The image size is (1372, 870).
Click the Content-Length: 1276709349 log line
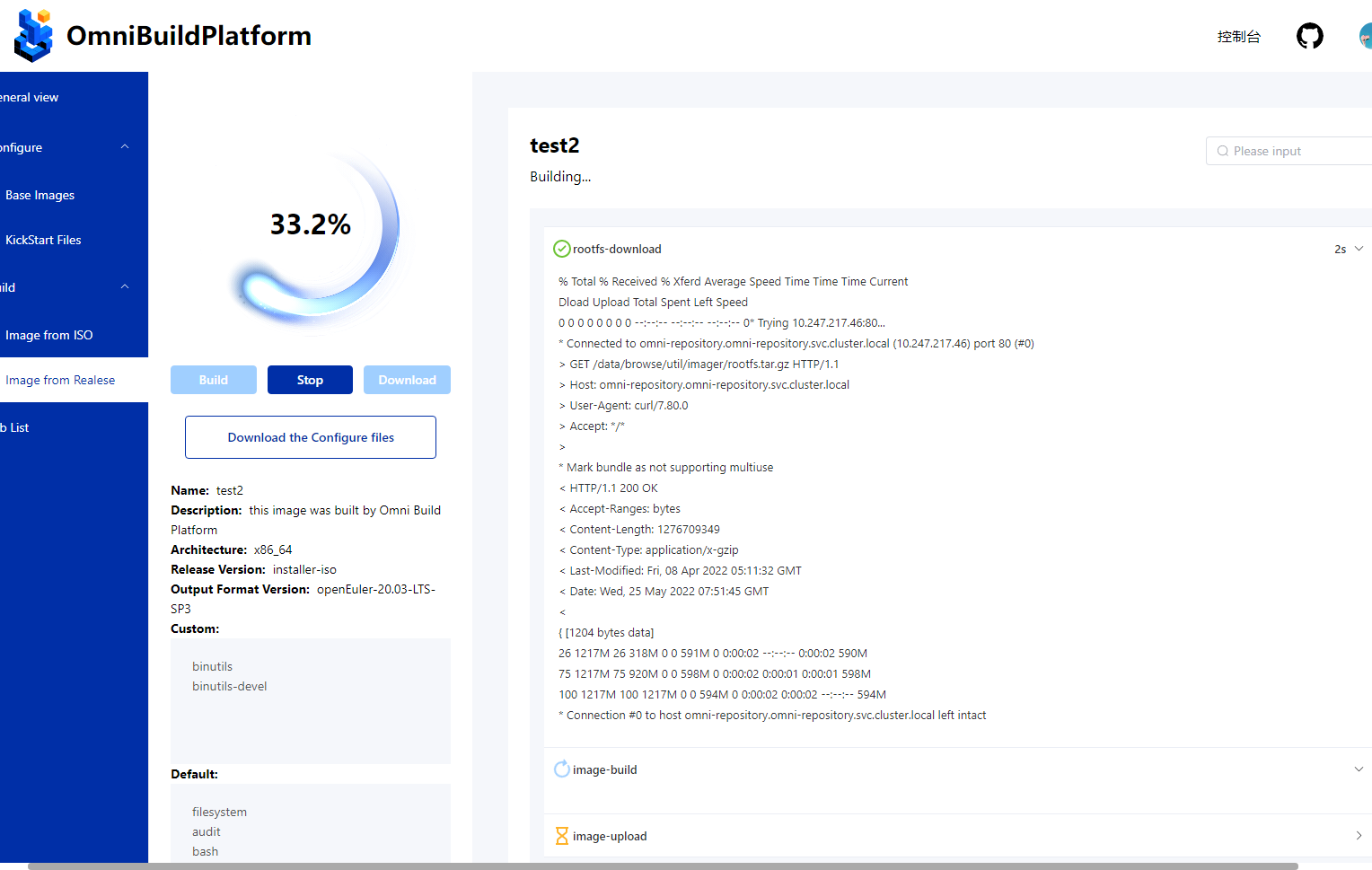639,530
